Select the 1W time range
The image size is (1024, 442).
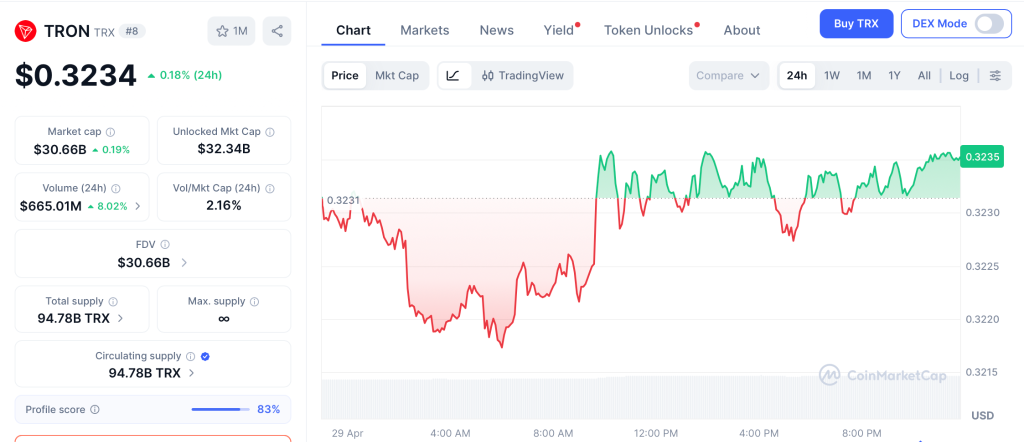832,75
